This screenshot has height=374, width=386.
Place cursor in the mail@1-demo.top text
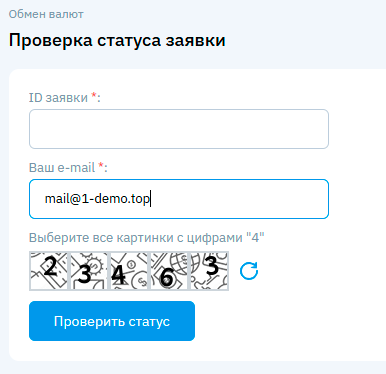tap(97, 199)
